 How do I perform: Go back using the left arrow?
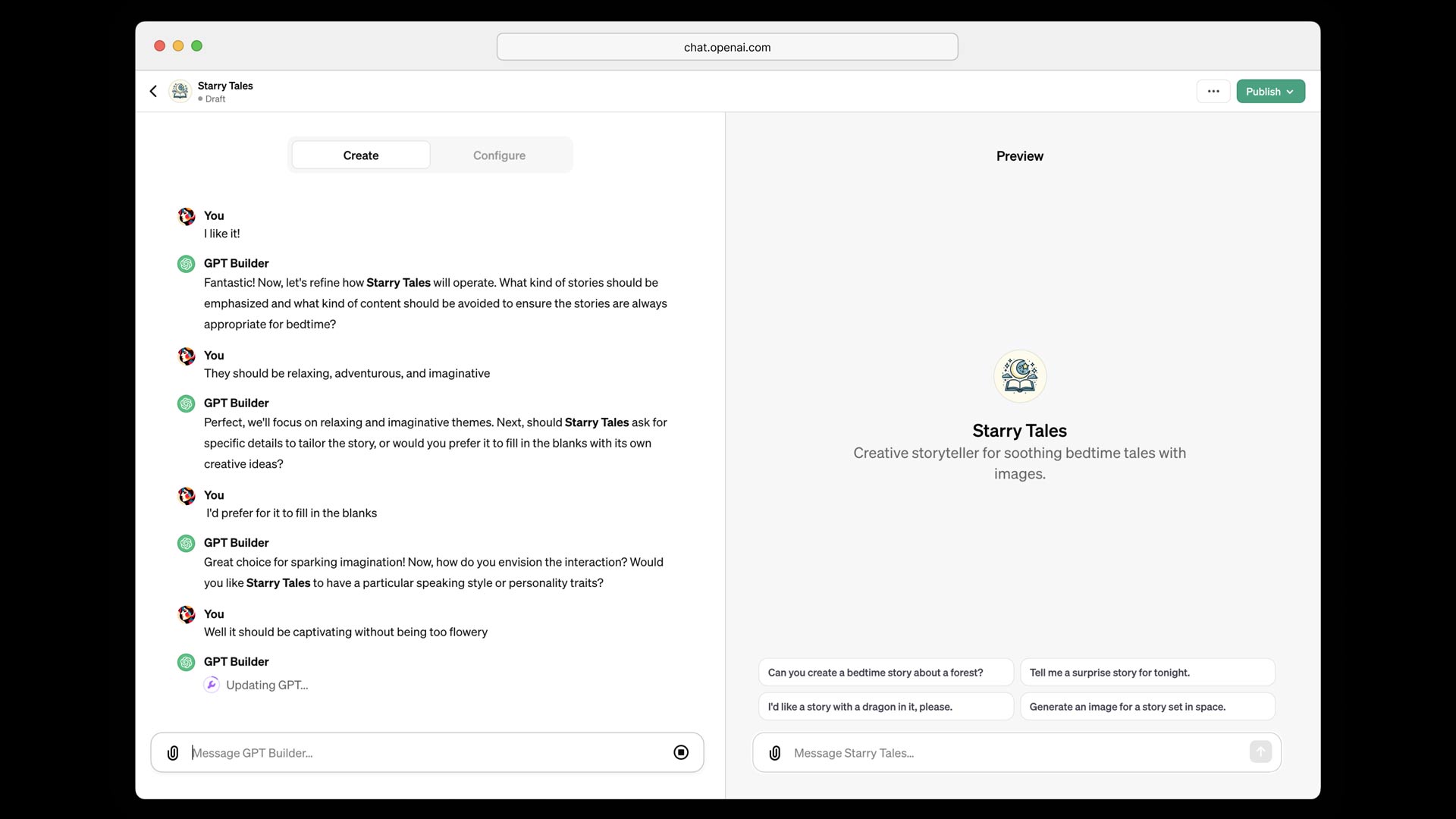(153, 91)
